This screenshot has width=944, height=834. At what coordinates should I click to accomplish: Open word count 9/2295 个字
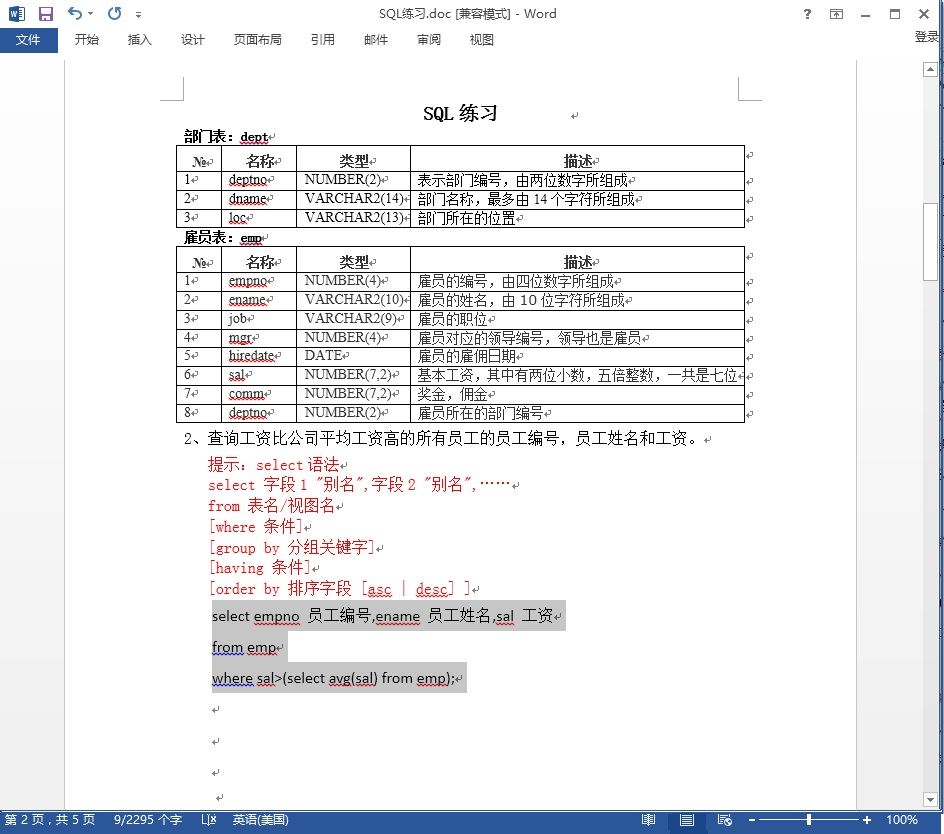tap(148, 820)
